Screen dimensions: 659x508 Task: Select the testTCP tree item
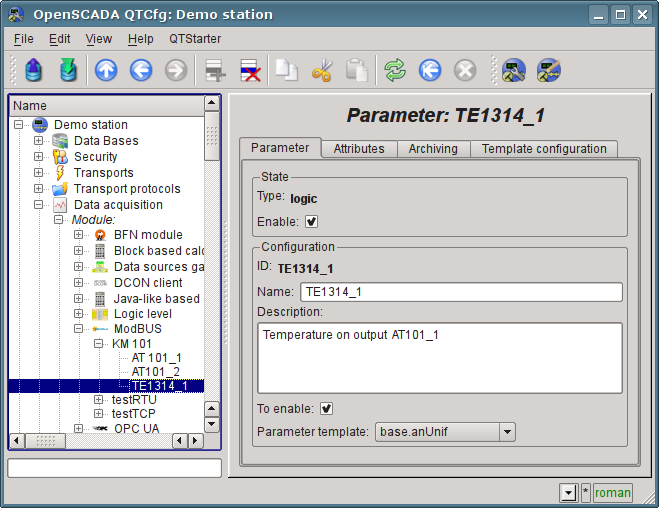coord(134,414)
